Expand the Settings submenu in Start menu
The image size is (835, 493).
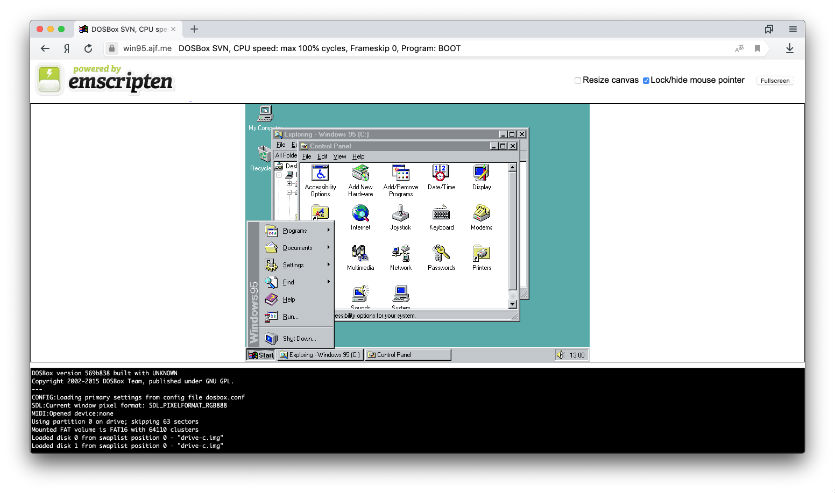coord(293,265)
